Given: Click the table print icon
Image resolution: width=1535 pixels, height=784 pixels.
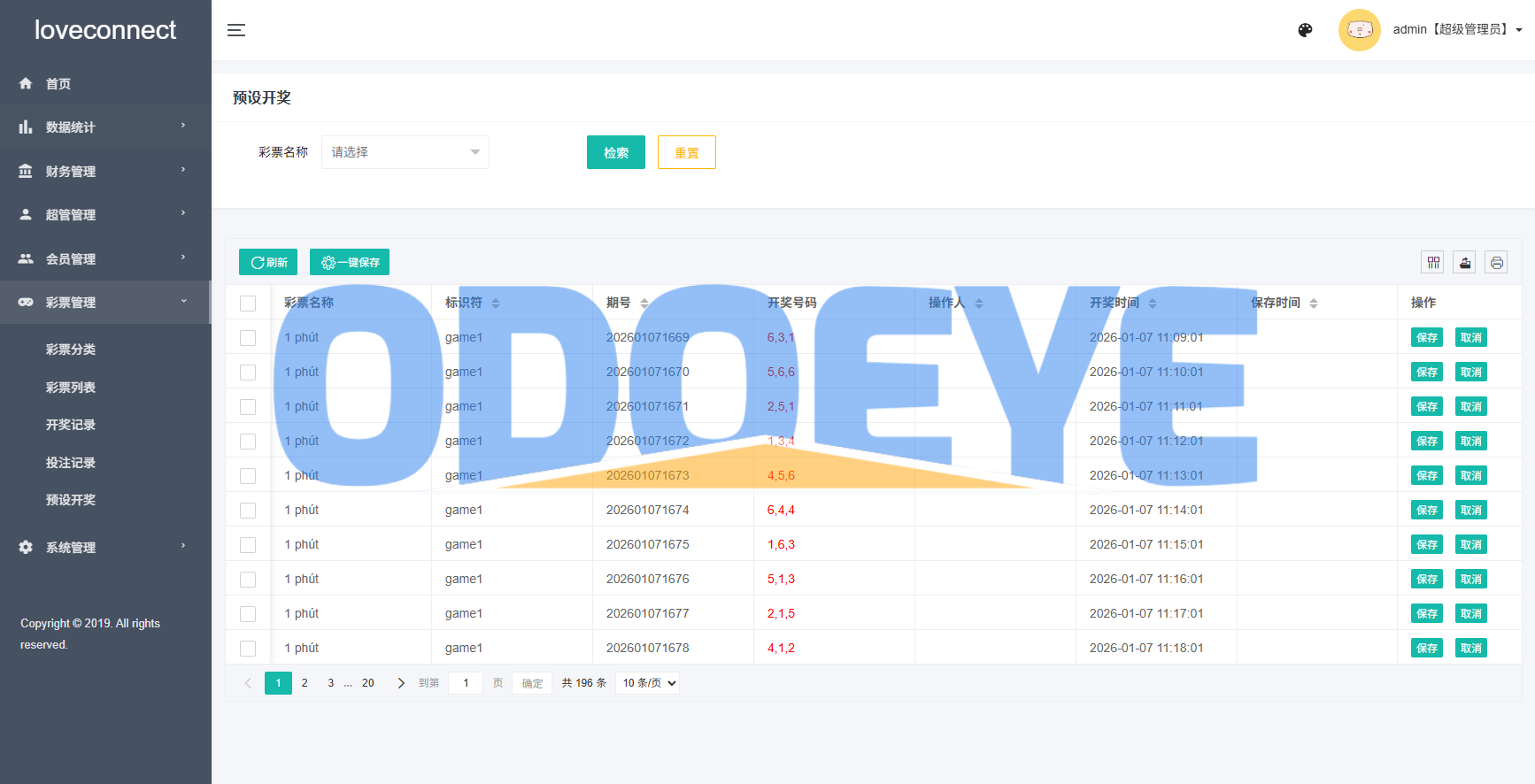Looking at the screenshot, I should pos(1496,262).
